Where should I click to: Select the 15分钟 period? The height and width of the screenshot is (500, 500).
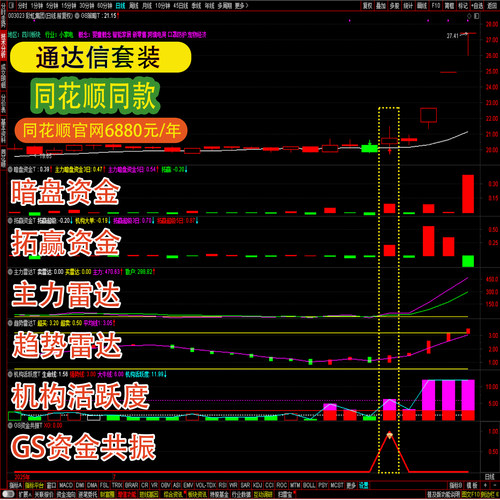(x=69, y=6)
